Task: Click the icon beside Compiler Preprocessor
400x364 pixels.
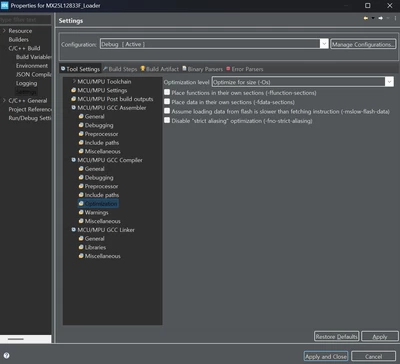Action: coord(81,186)
